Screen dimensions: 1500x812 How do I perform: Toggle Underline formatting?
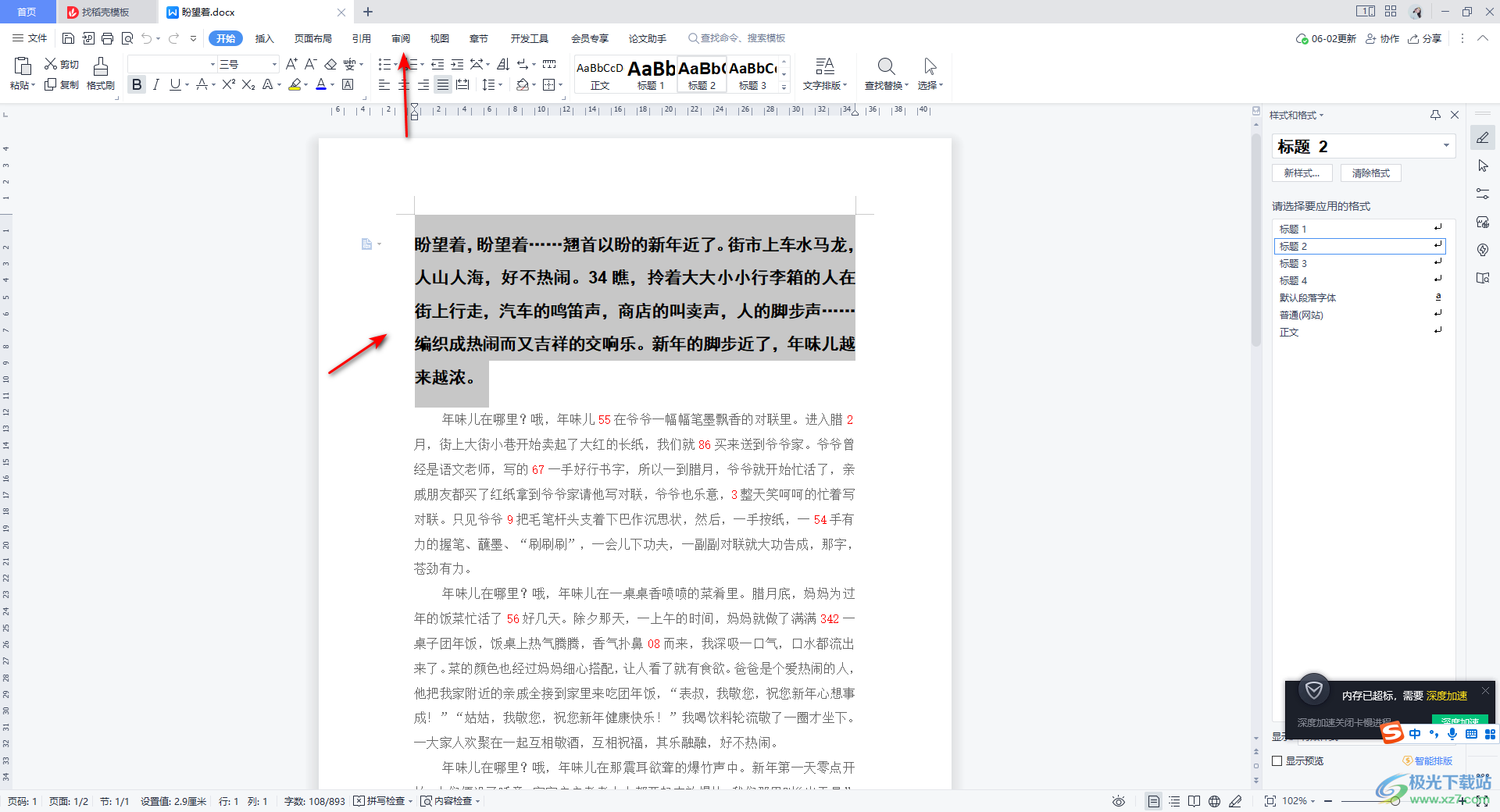(x=175, y=84)
